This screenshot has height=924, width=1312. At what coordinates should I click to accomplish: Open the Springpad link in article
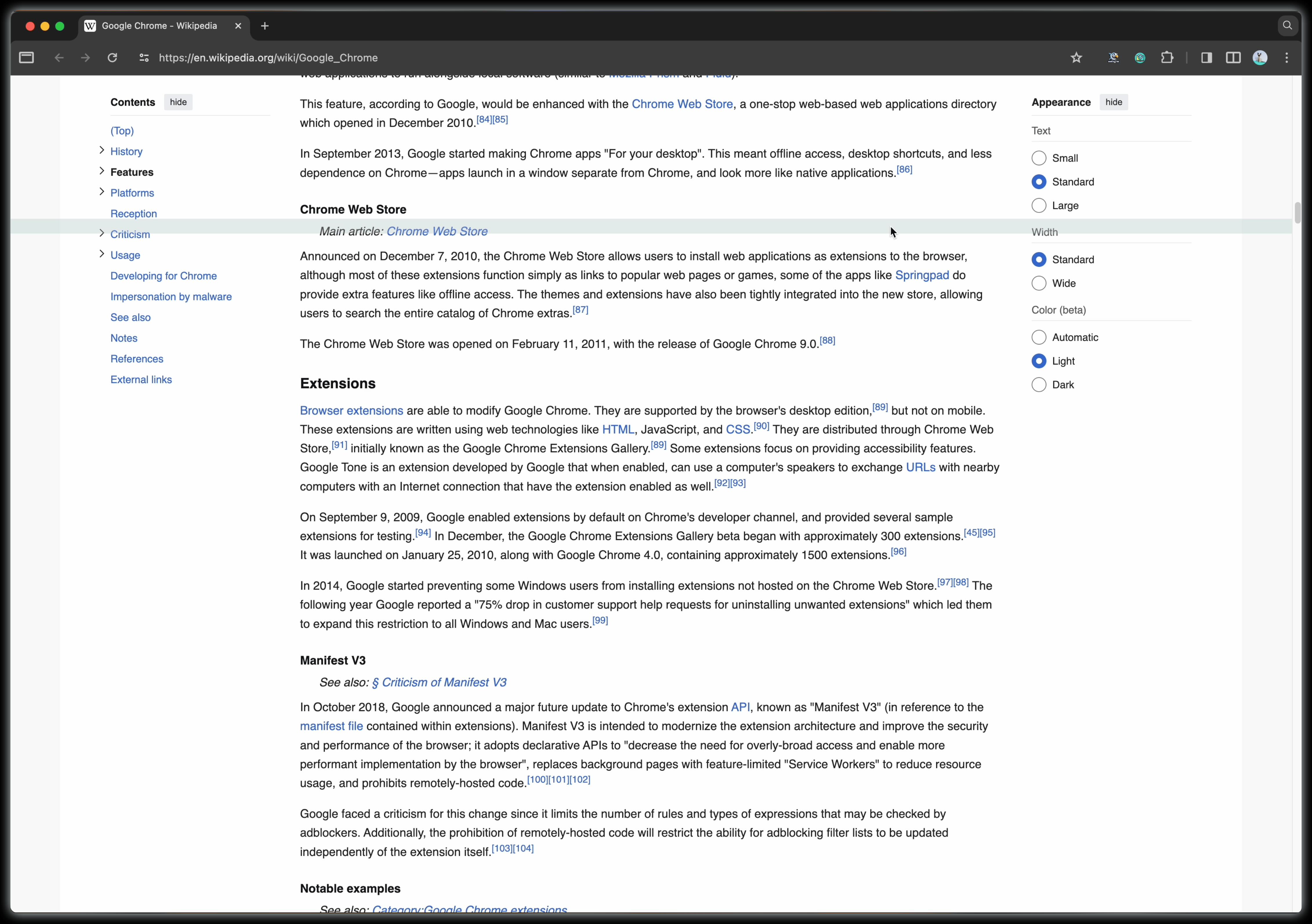922,276
